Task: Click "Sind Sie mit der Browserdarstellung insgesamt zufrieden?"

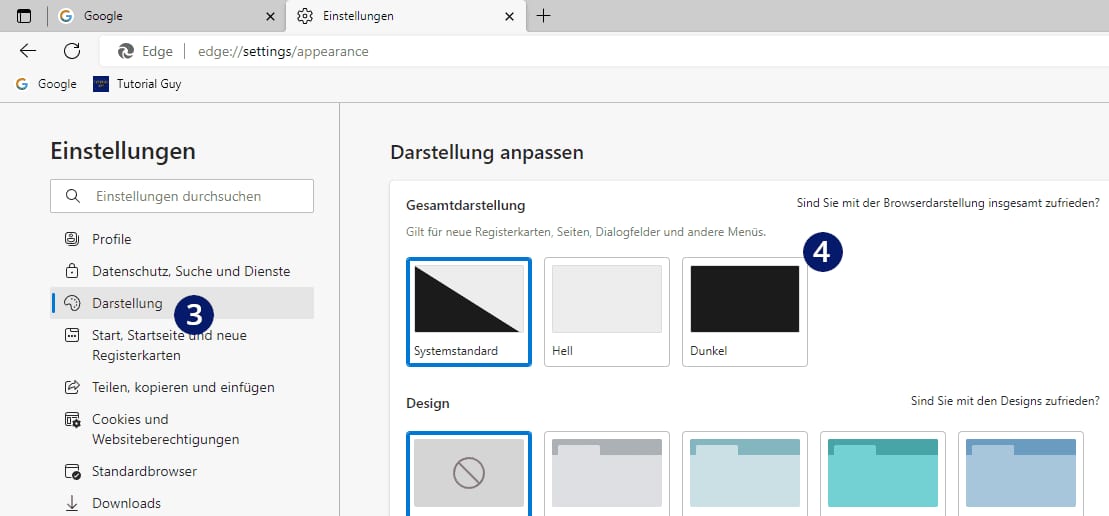Action: coord(948,204)
